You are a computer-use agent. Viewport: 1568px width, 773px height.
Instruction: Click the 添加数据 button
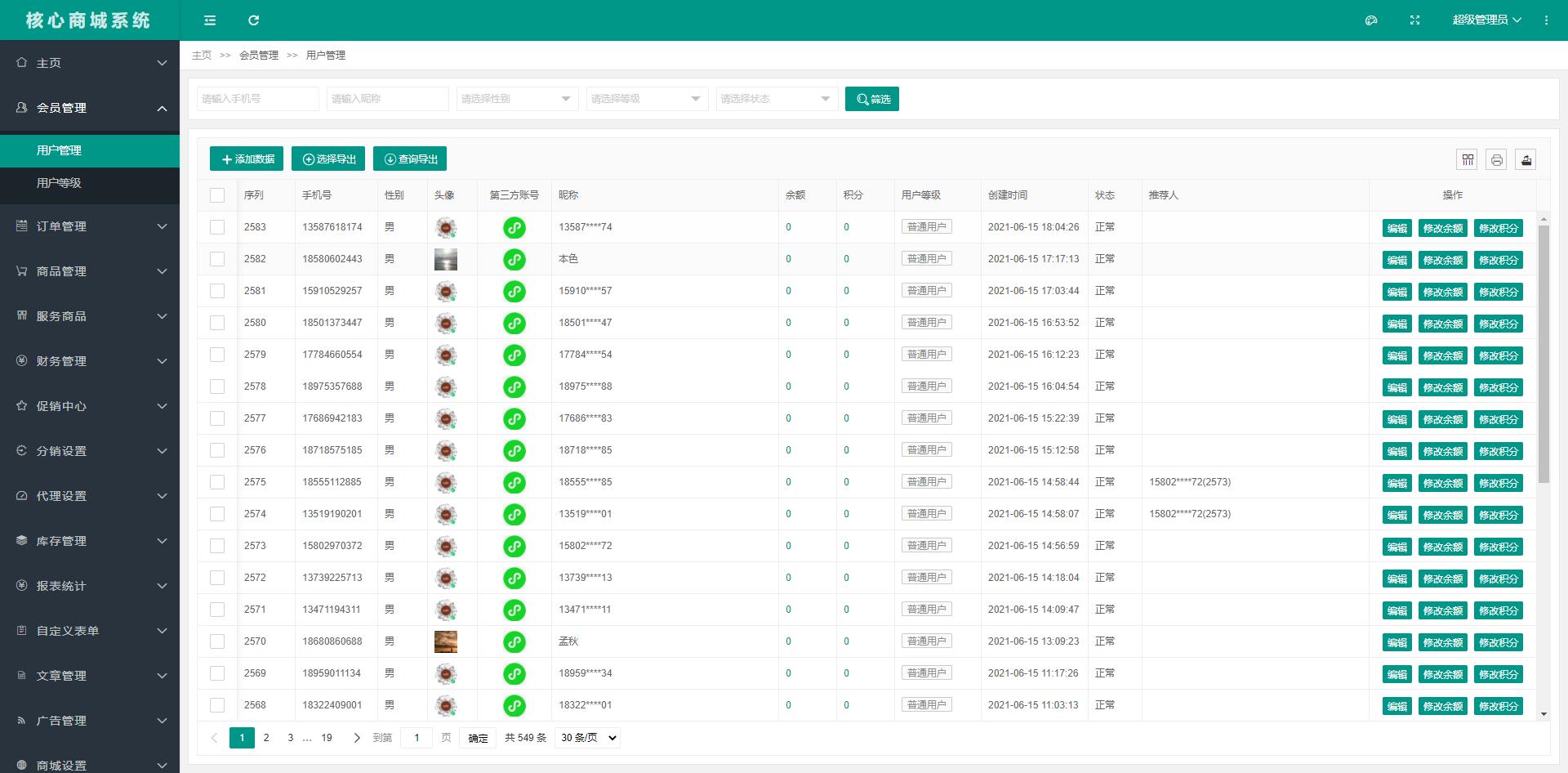click(x=247, y=159)
